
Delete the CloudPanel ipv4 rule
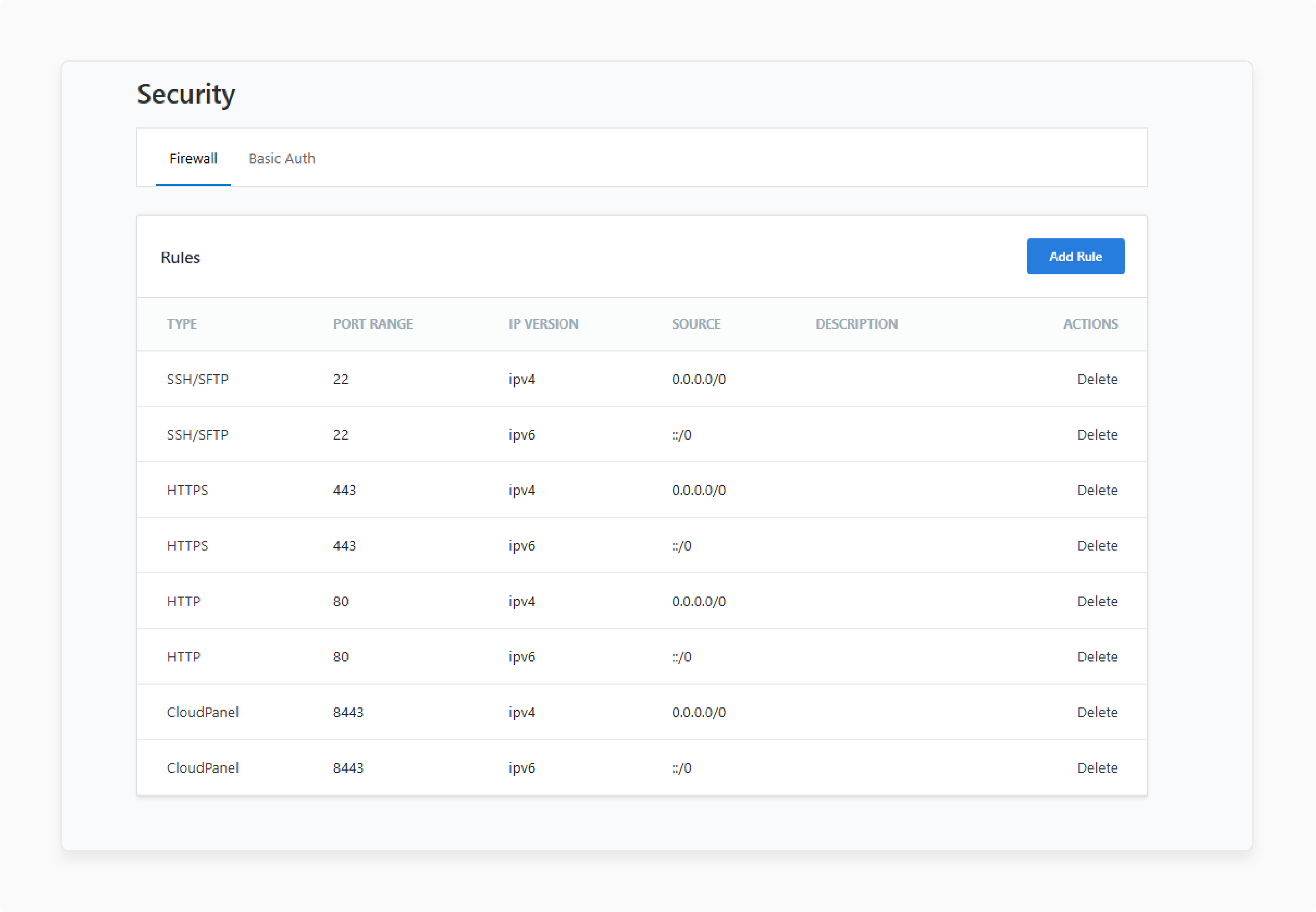1097,712
